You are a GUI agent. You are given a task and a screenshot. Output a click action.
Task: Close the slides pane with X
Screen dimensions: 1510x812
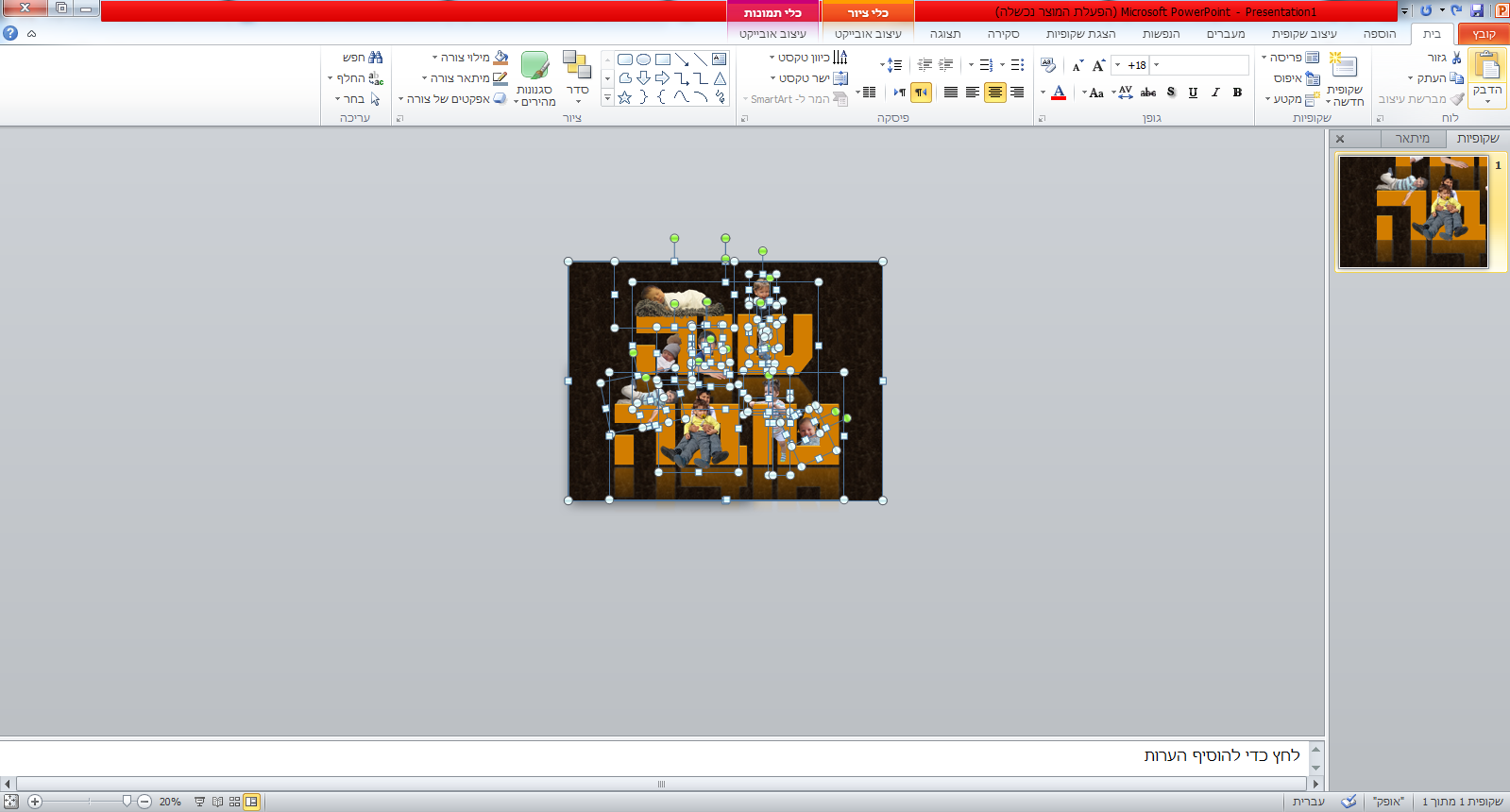(x=1340, y=139)
